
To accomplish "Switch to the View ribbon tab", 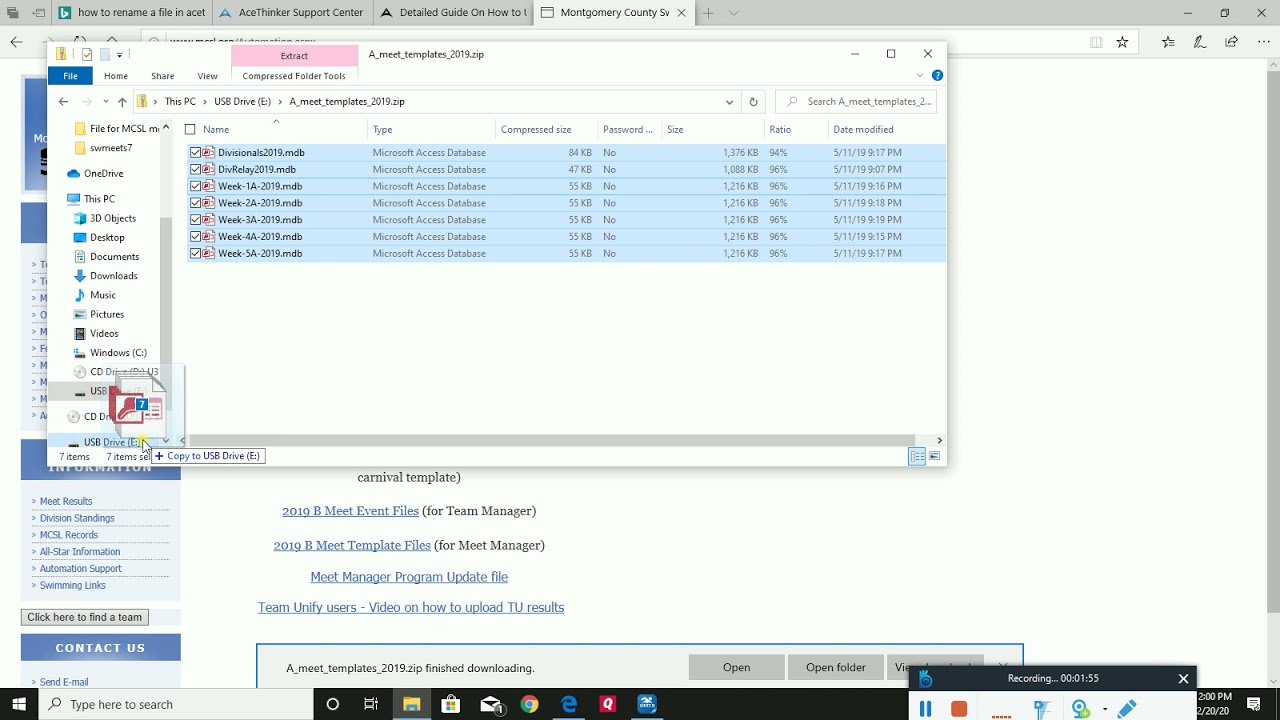I will point(207,76).
